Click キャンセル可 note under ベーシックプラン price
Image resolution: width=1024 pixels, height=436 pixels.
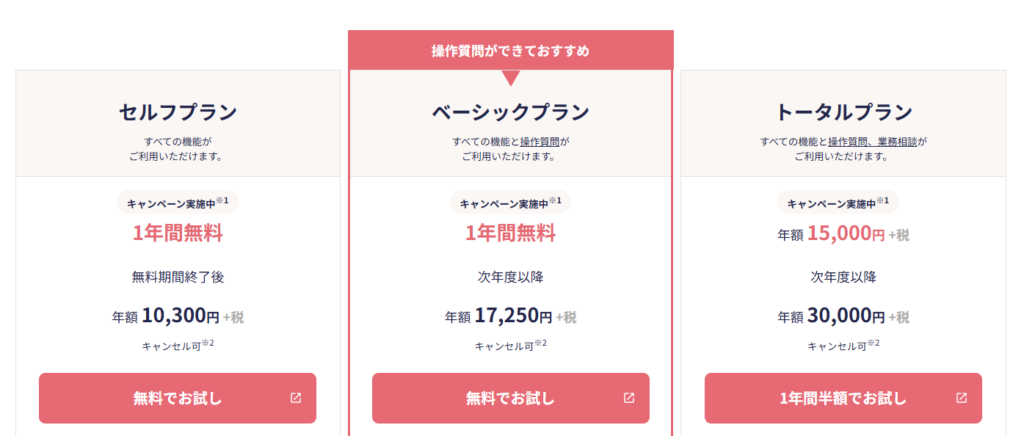coord(511,345)
